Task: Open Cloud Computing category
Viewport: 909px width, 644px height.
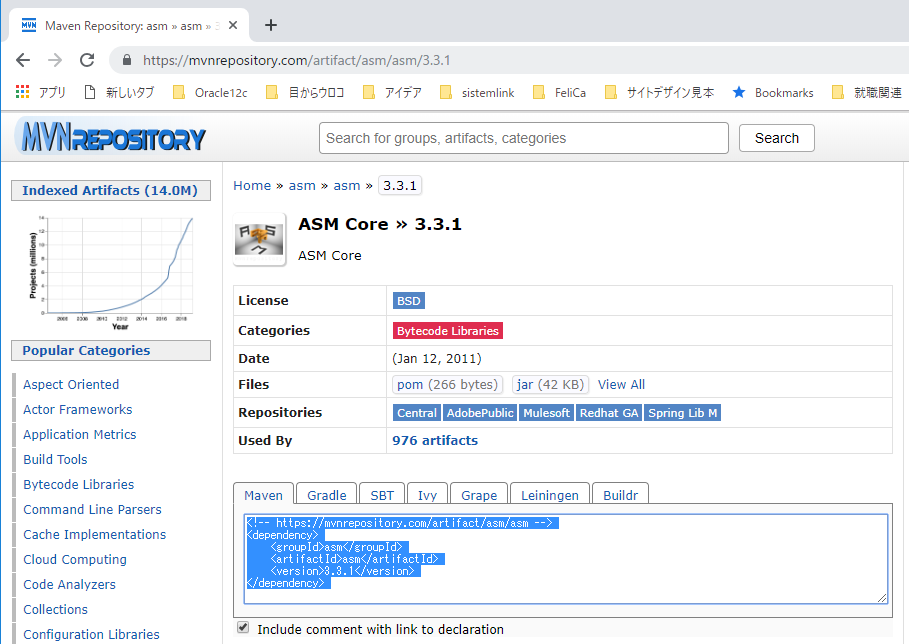Action: [x=75, y=559]
